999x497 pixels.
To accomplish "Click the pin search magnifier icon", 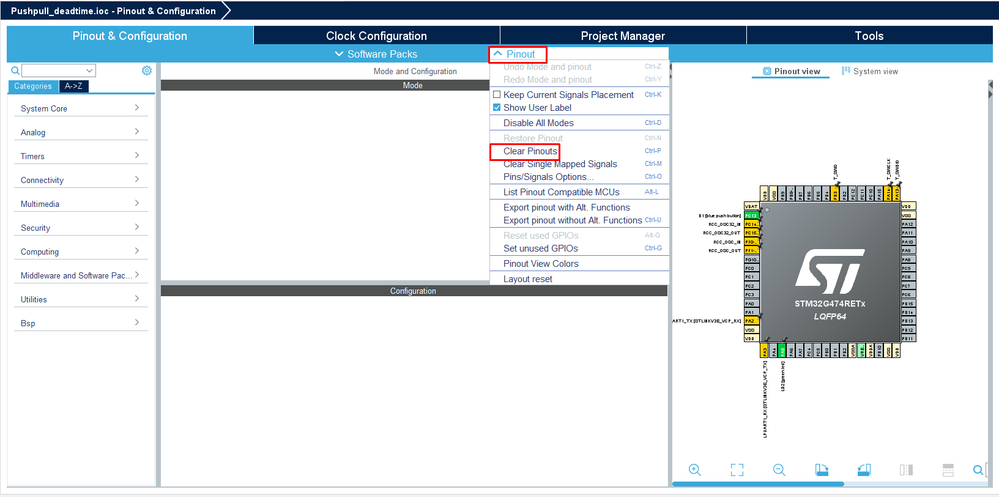I will [x=978, y=470].
